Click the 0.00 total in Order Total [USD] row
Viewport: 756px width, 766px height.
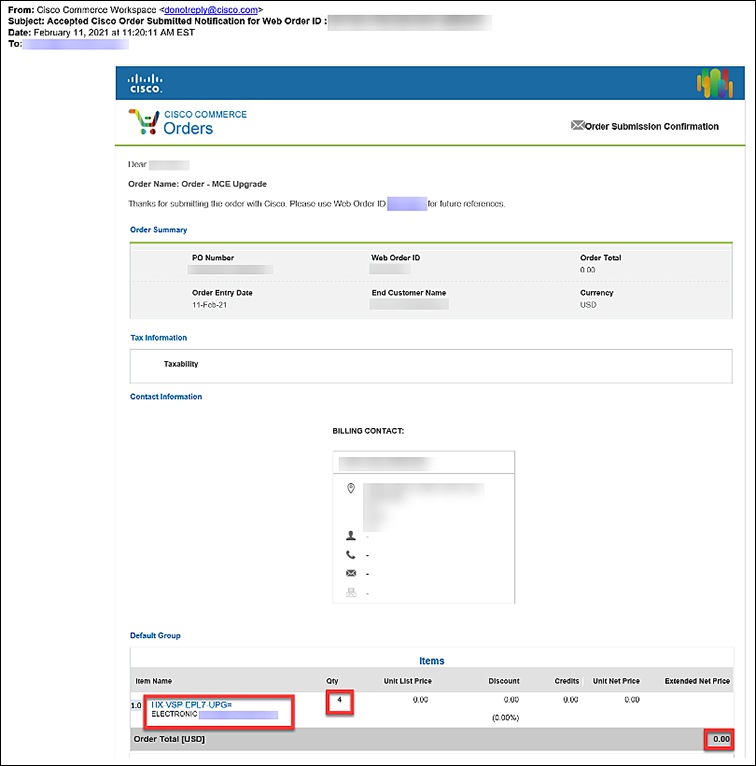(x=721, y=739)
